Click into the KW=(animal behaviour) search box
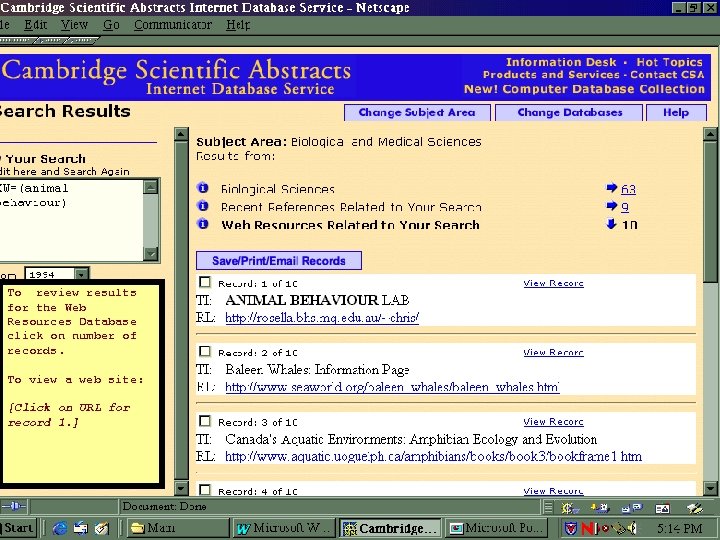 coord(72,220)
